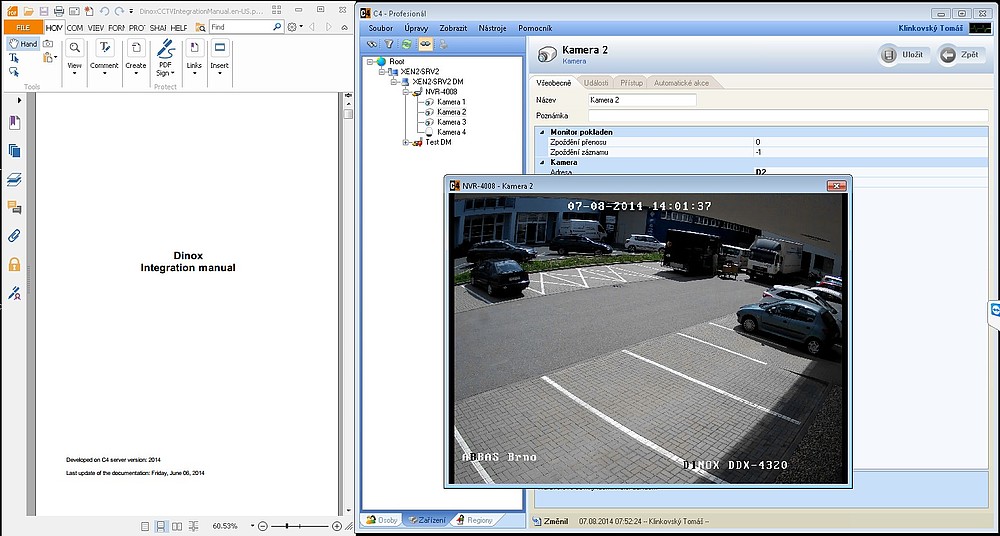Activate the snapshot camera tool
The width and height of the screenshot is (1000, 536).
point(48,44)
